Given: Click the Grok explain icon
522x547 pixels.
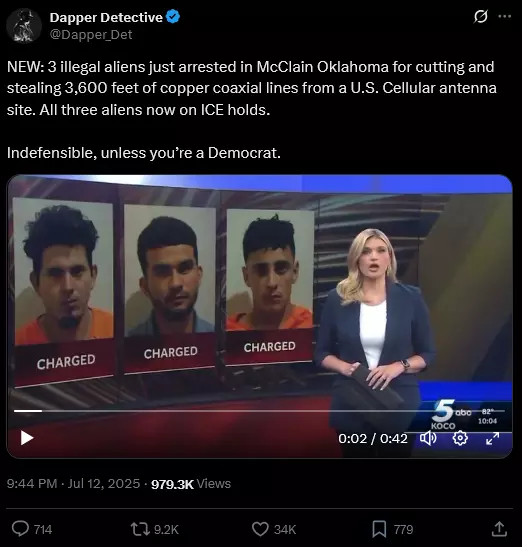Looking at the screenshot, I should click(x=480, y=16).
